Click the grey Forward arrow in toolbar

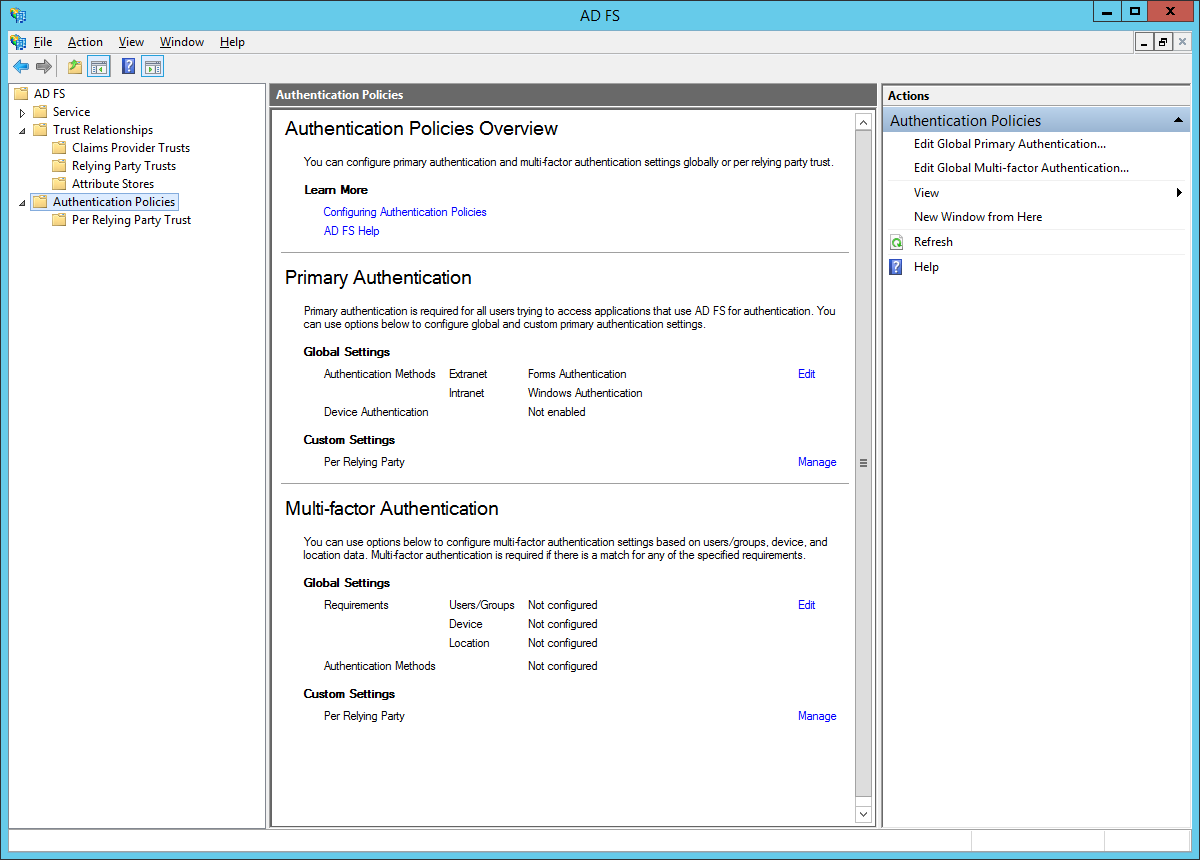click(x=44, y=67)
